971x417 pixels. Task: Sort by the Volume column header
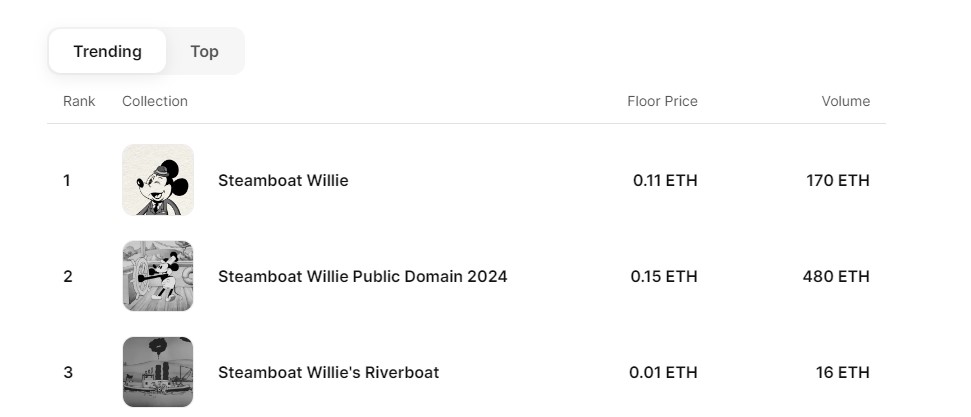[845, 101]
